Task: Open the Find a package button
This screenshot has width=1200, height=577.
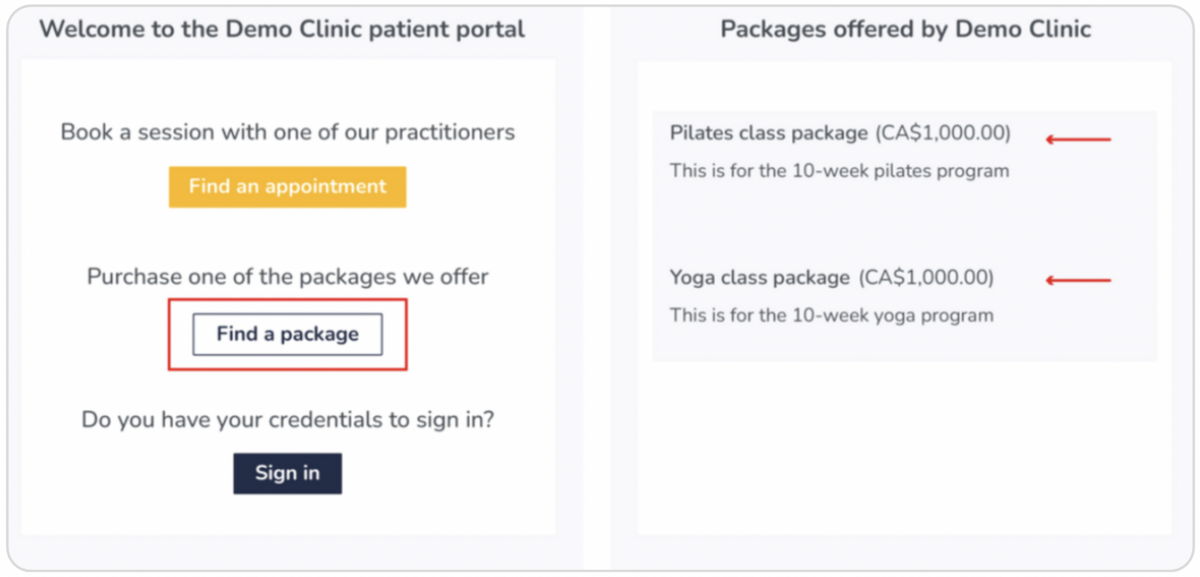Action: (x=287, y=334)
